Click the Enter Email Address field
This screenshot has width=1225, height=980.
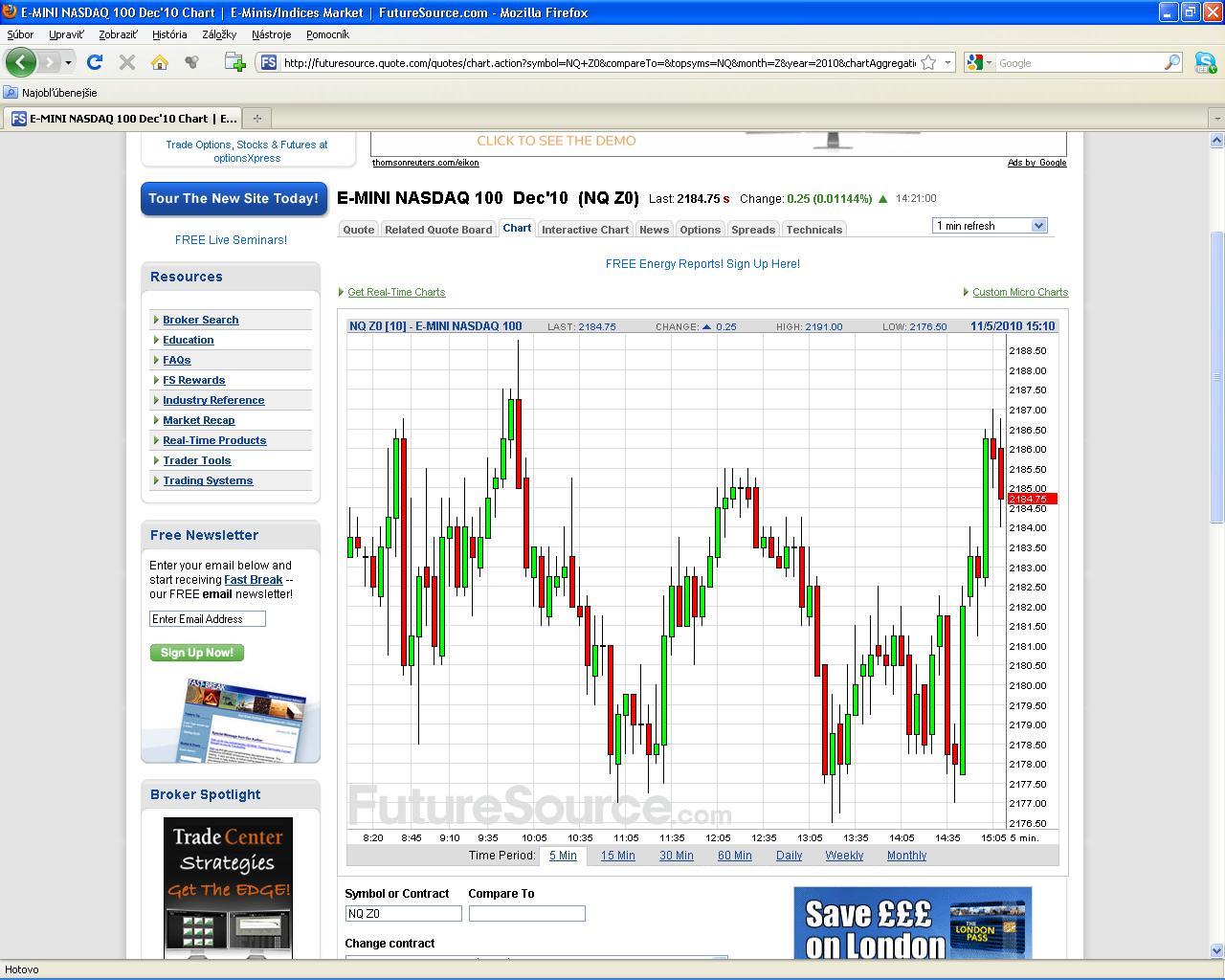tap(208, 619)
